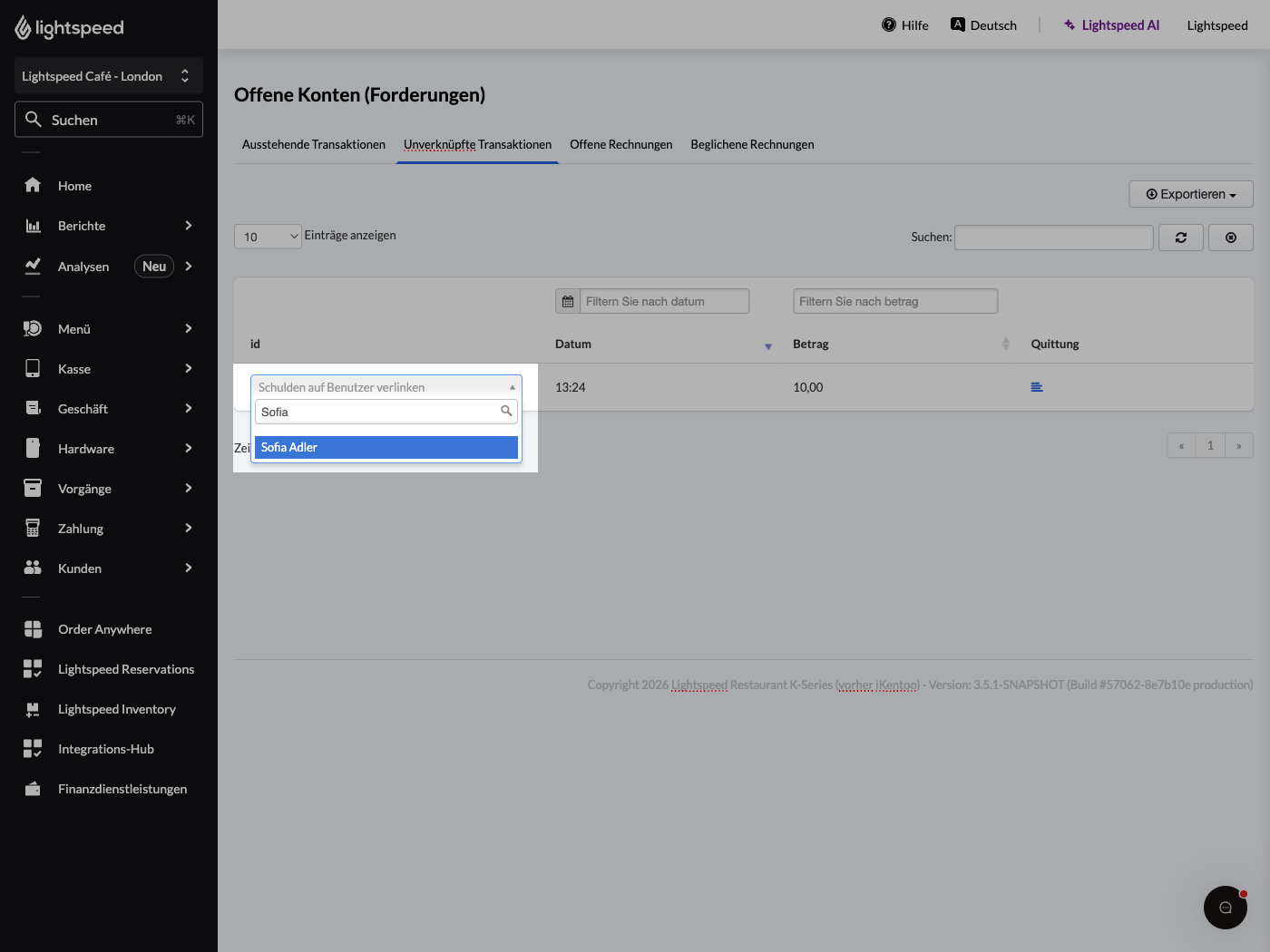
Task: Click the Geschäft icon in sidebar
Action: (33, 408)
